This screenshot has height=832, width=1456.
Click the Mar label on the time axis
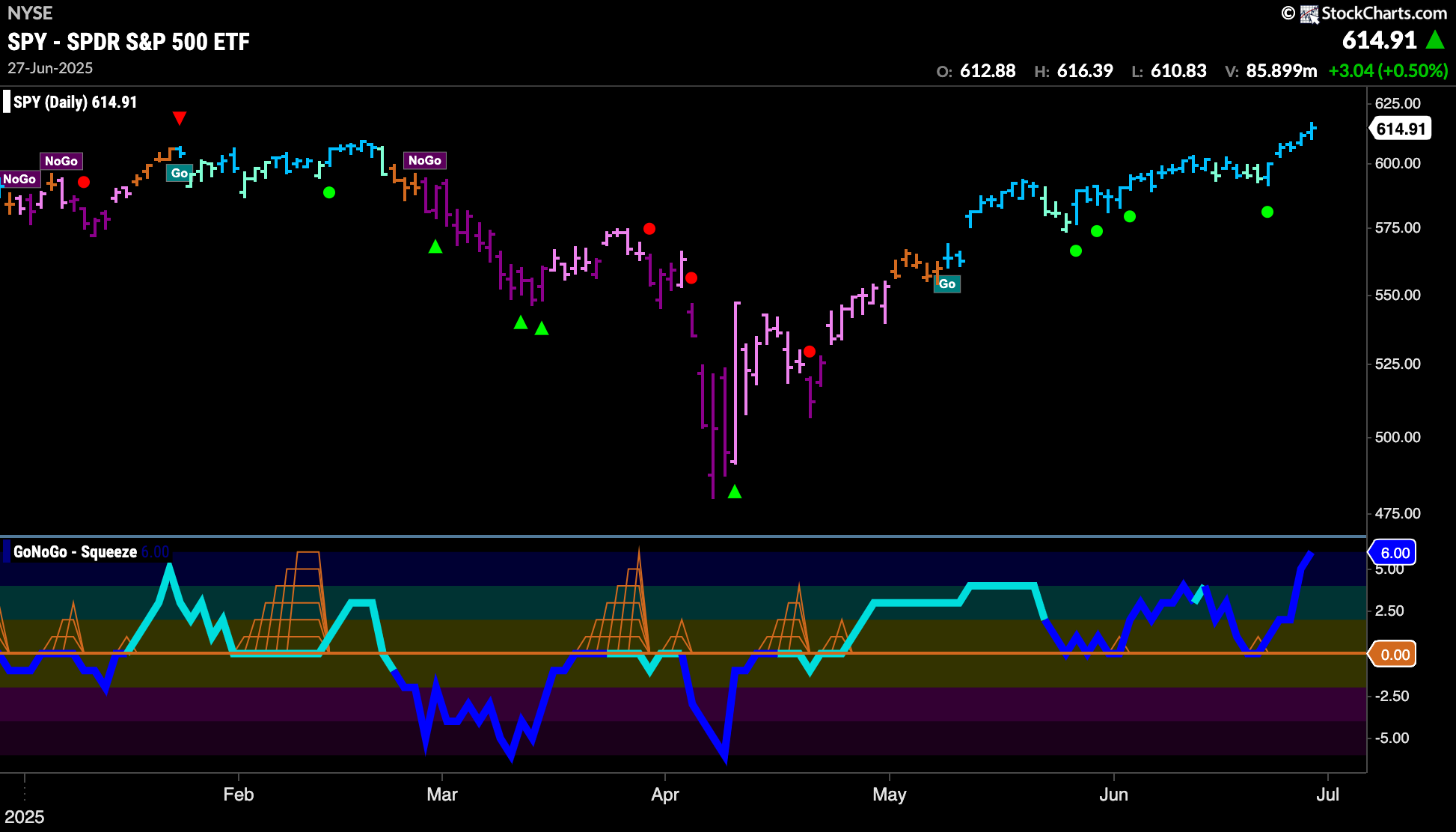(442, 794)
